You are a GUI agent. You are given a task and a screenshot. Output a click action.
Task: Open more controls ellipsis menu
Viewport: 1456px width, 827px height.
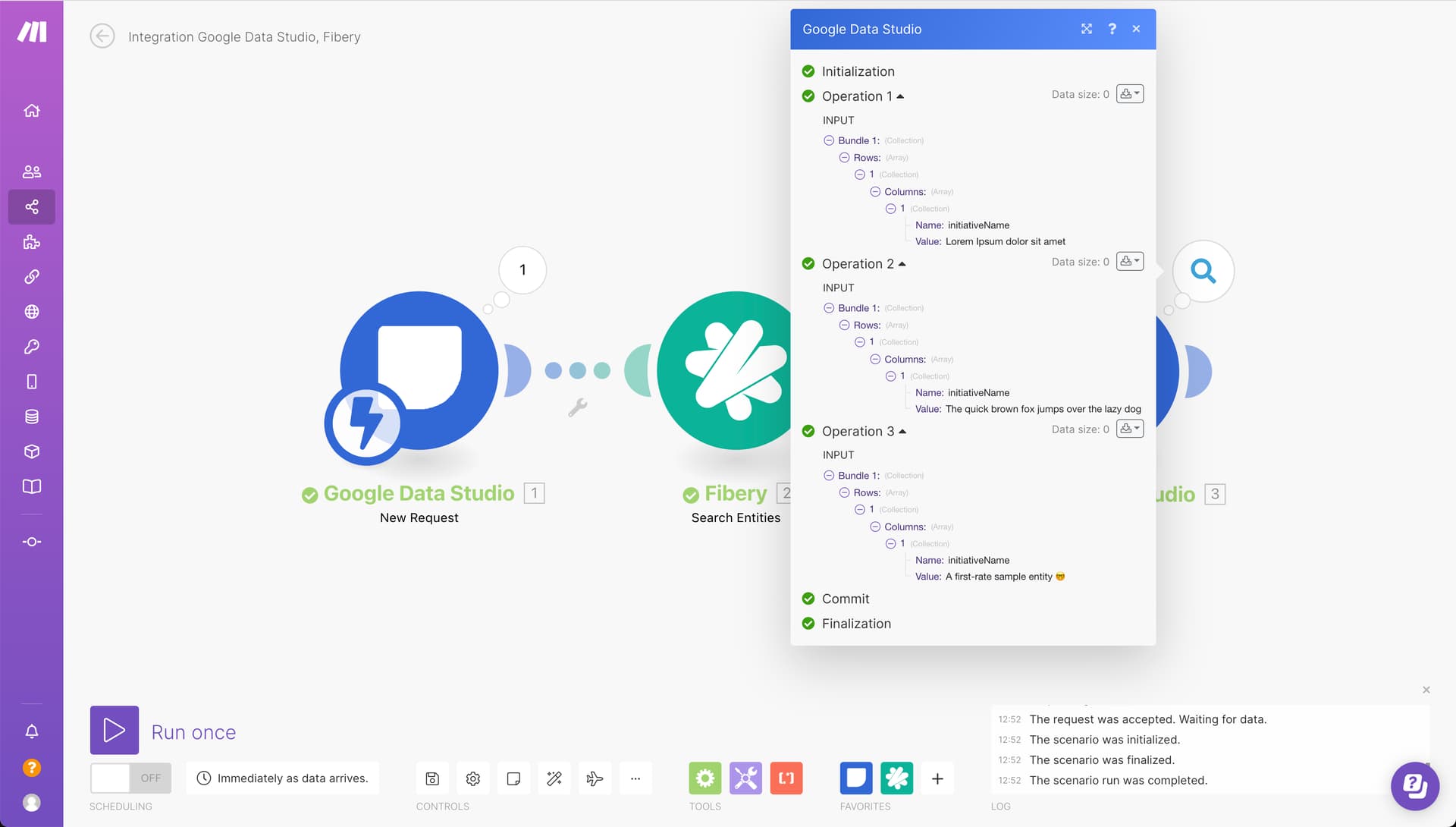pos(635,778)
